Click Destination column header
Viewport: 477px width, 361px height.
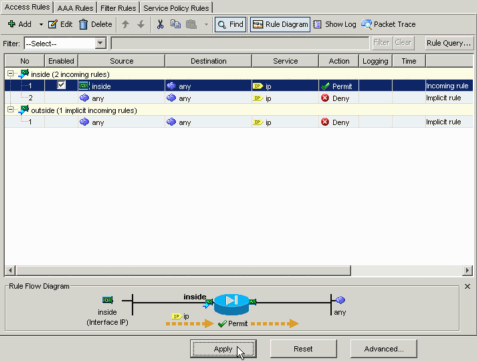(x=208, y=61)
